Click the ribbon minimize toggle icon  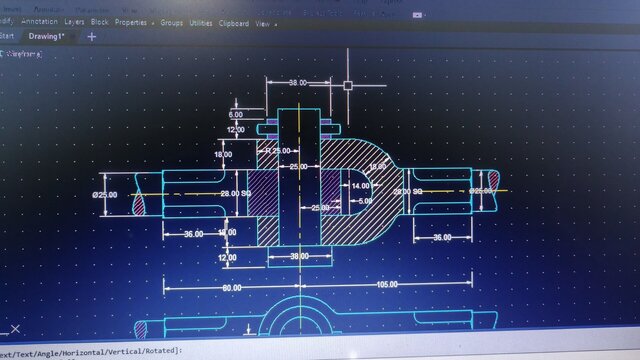tap(417, 15)
